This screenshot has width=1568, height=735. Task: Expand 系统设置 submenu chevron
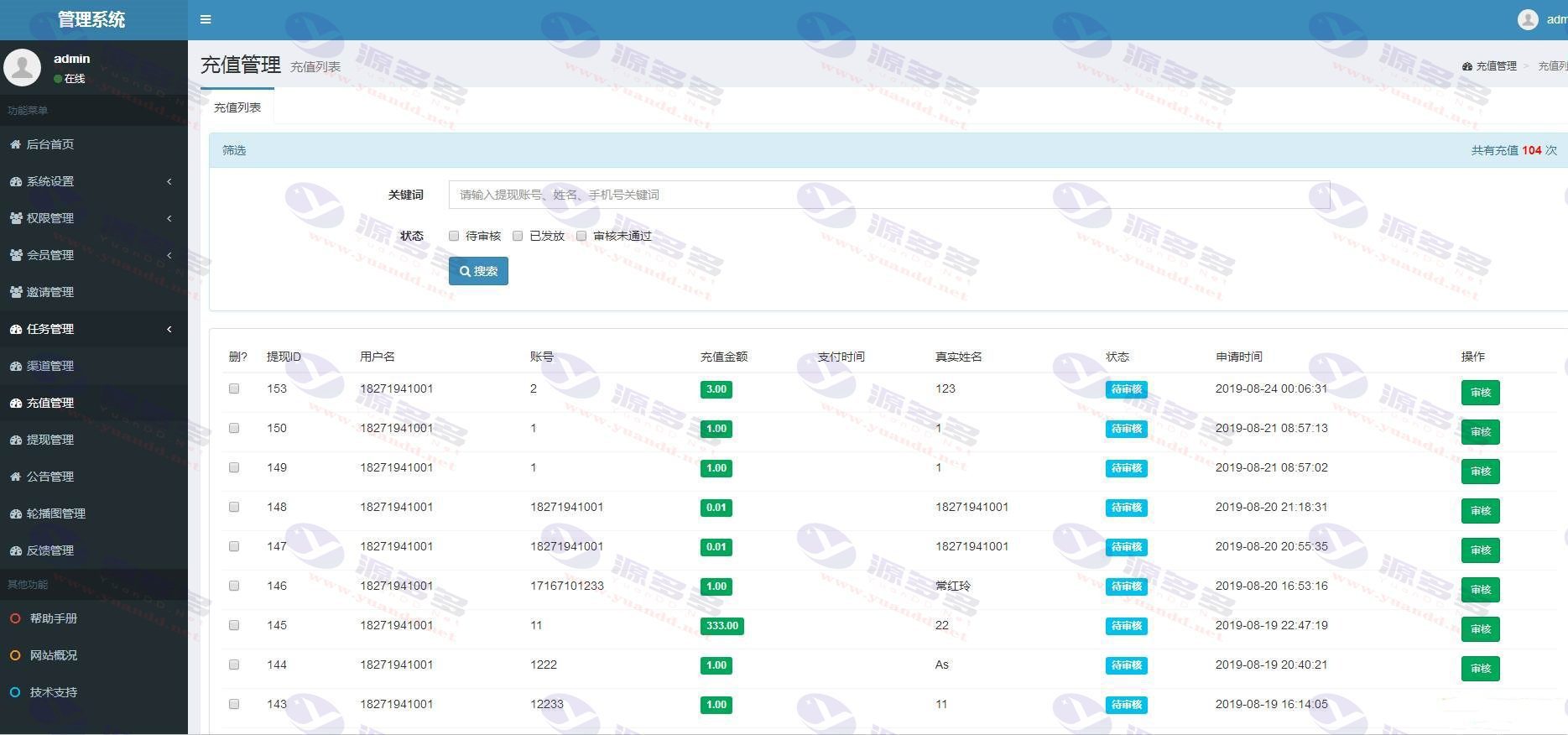(169, 181)
